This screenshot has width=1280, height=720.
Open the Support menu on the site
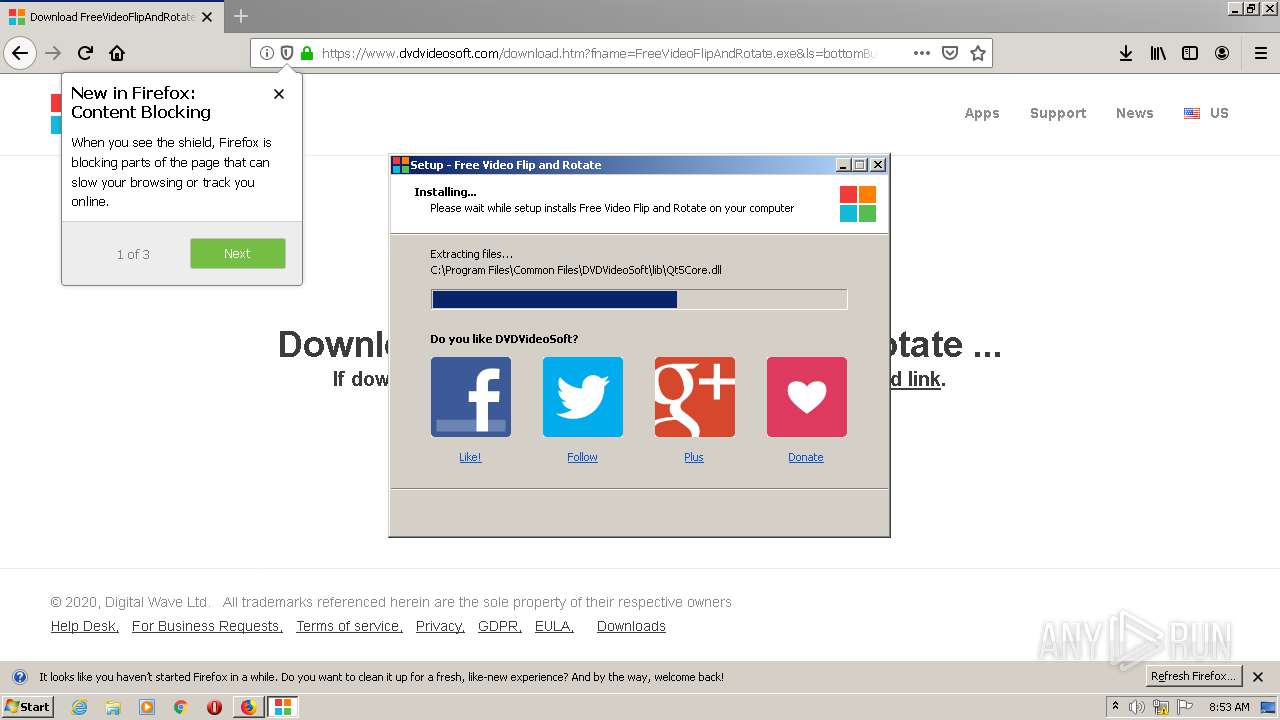tap(1058, 113)
